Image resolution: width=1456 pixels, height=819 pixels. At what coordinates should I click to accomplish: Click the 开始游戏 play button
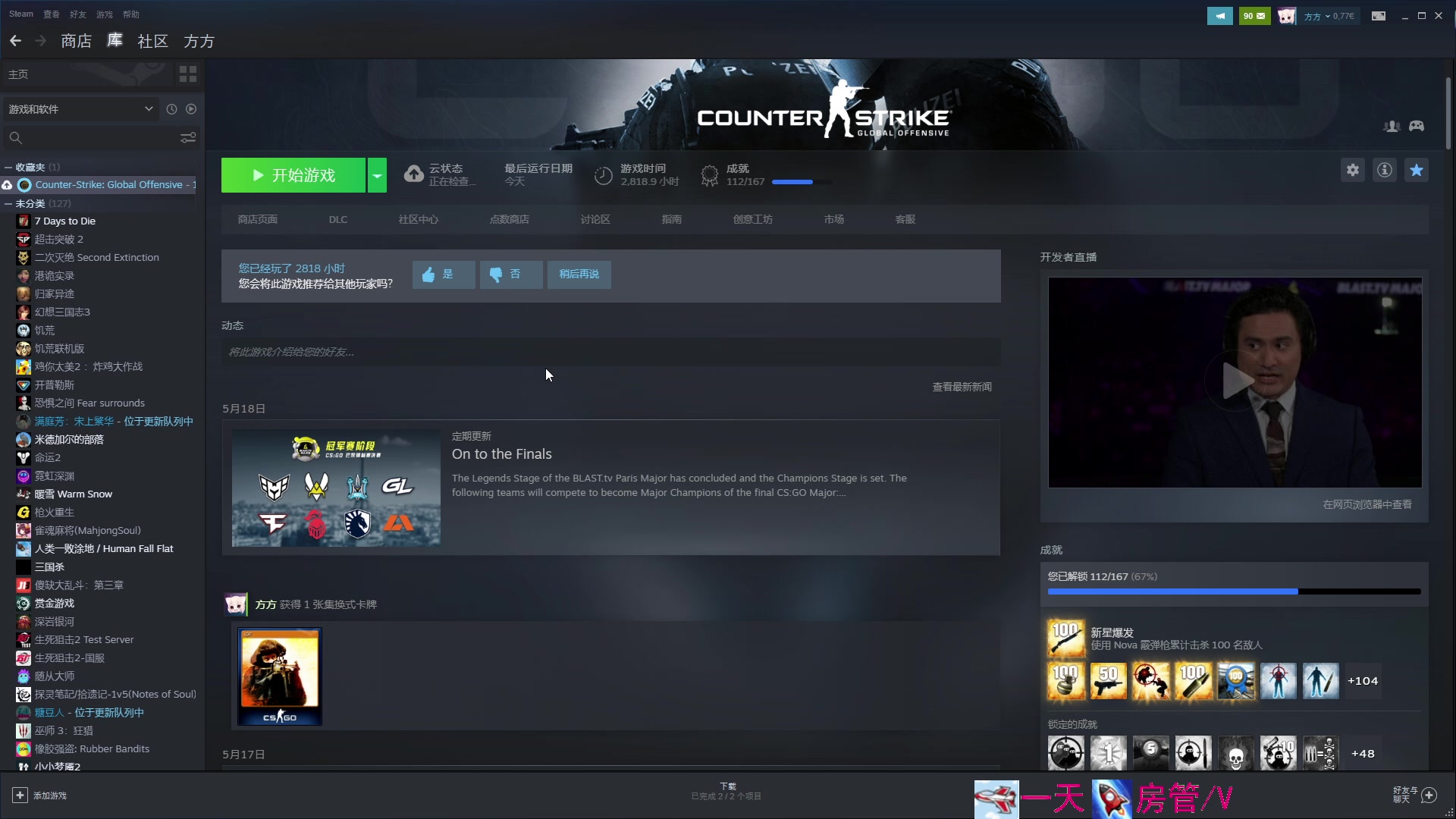[293, 175]
